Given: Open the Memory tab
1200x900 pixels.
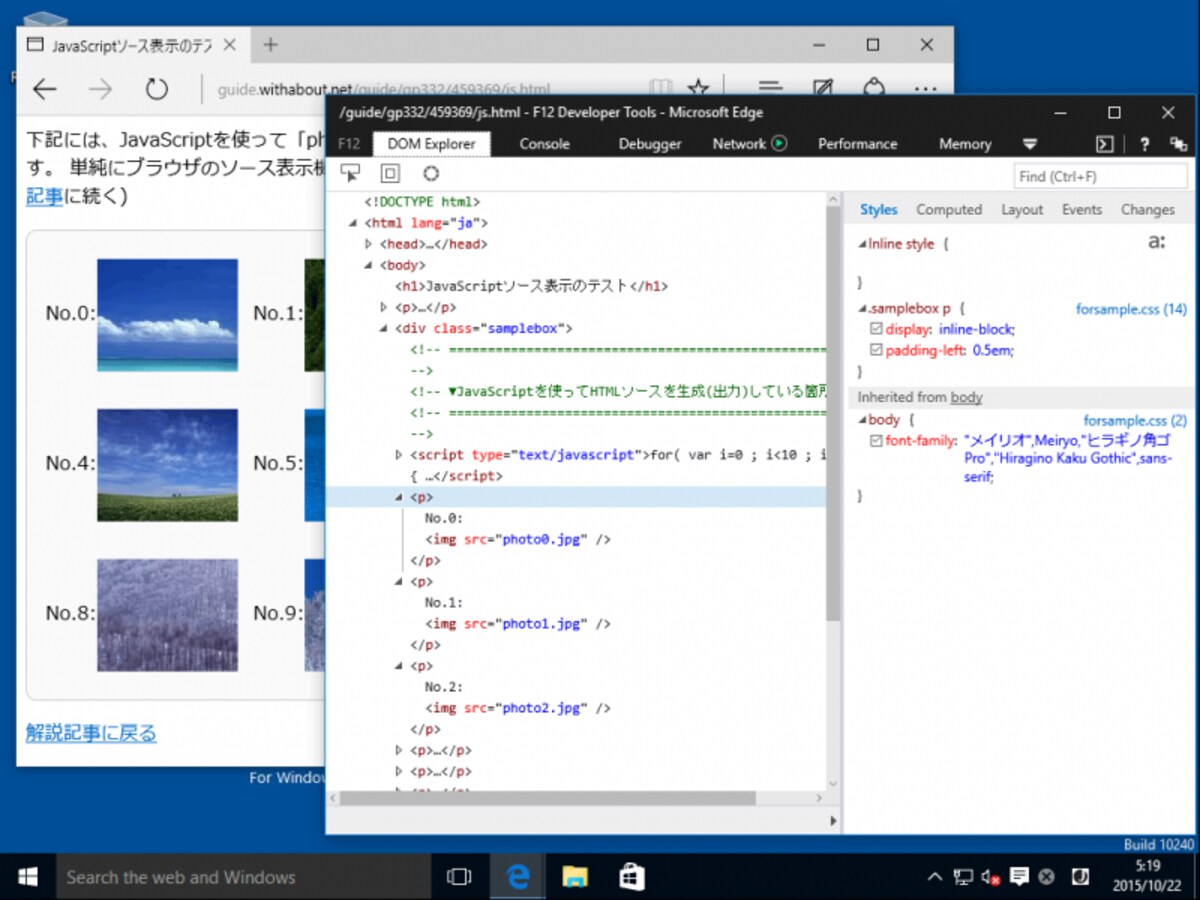Looking at the screenshot, I should pyautogui.click(x=965, y=144).
